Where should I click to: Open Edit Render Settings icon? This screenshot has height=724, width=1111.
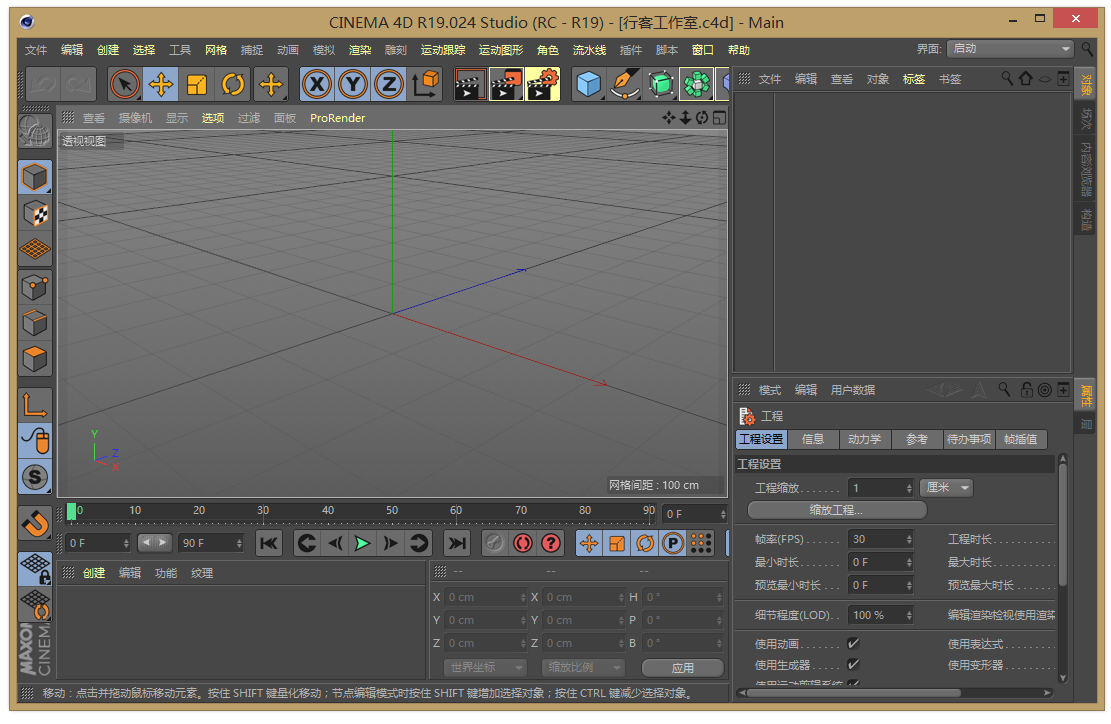pos(543,84)
